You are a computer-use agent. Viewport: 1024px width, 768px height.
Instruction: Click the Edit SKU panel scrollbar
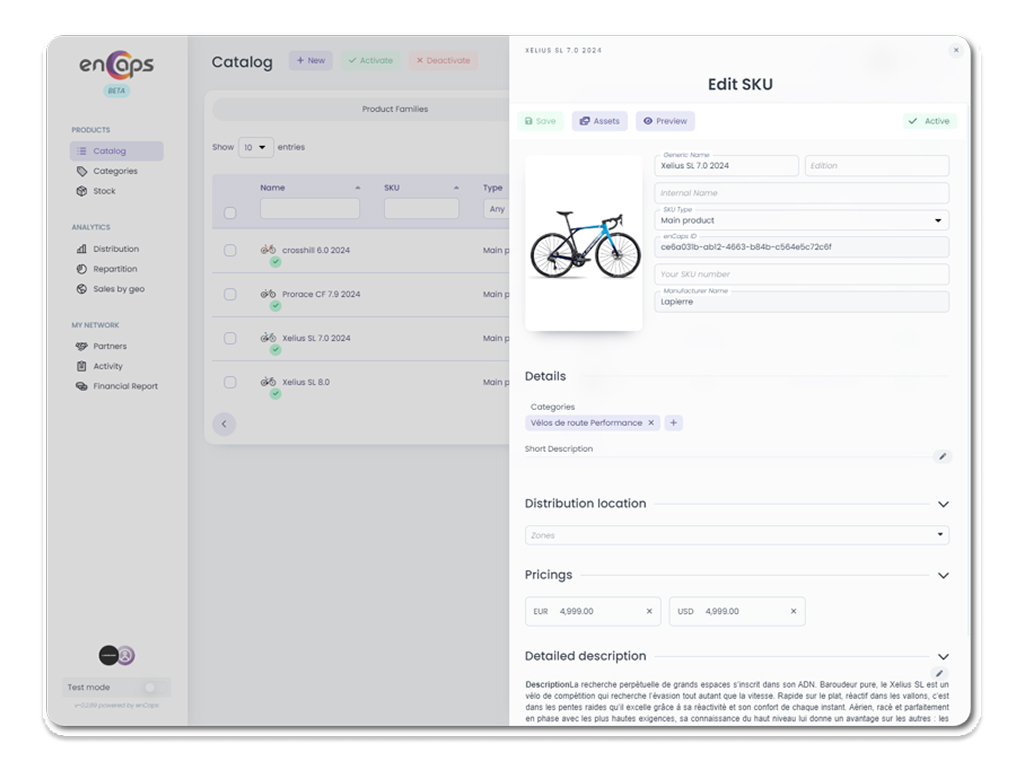tap(968, 369)
